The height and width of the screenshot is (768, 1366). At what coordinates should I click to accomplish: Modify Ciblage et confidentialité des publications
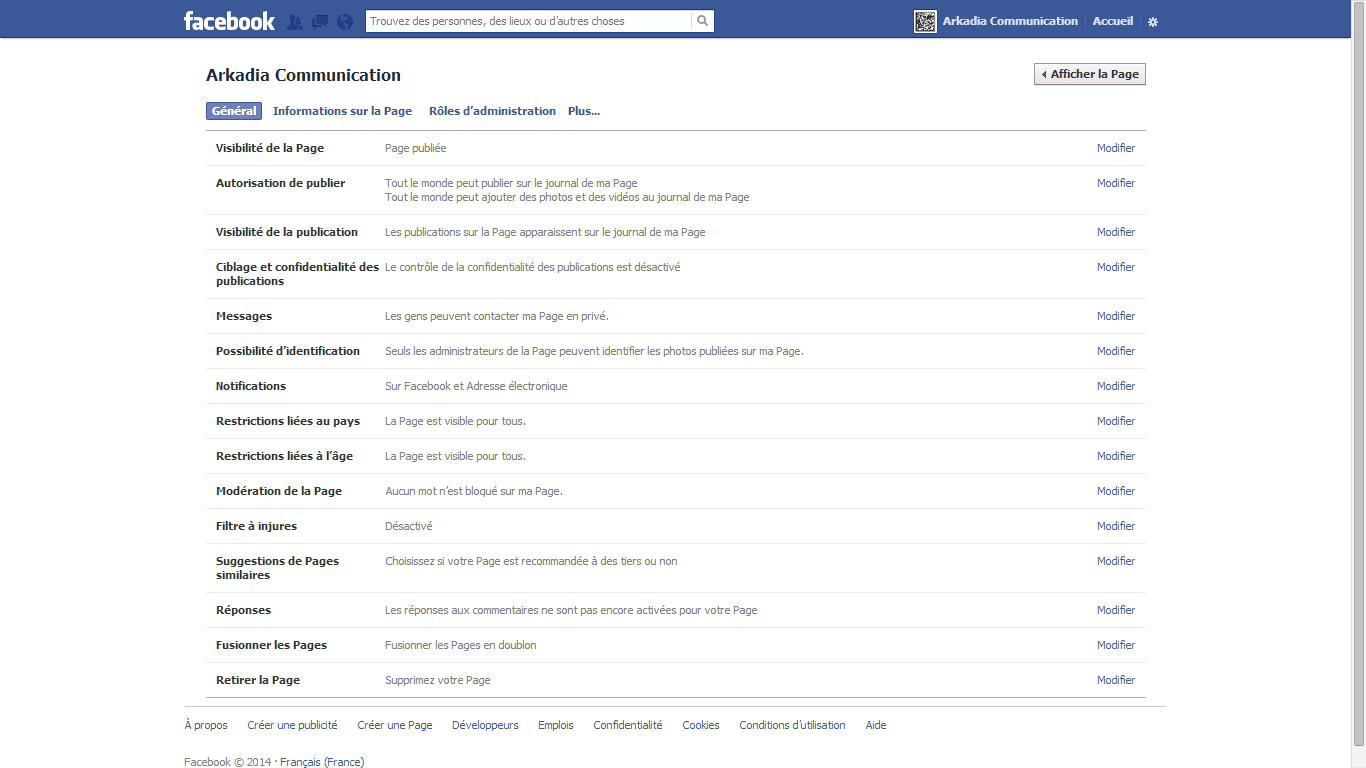1116,267
